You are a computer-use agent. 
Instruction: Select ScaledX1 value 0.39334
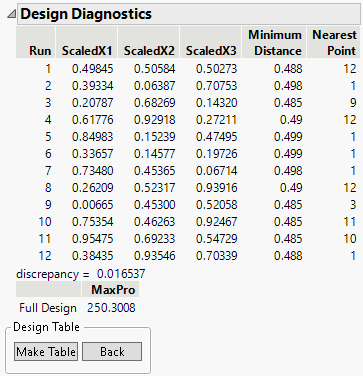[x=93, y=86]
